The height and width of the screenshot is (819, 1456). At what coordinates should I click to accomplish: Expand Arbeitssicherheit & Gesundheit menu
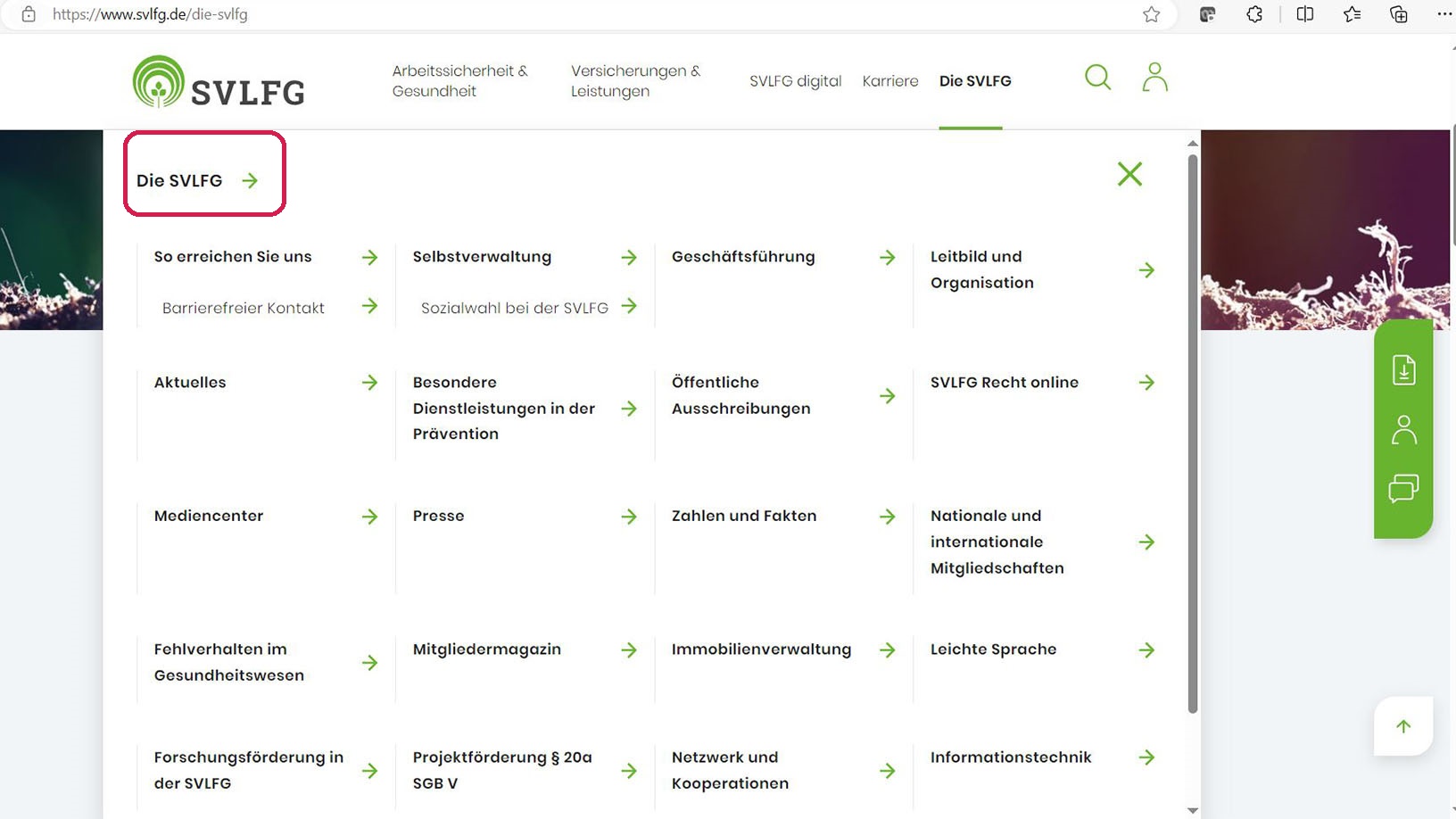(459, 81)
